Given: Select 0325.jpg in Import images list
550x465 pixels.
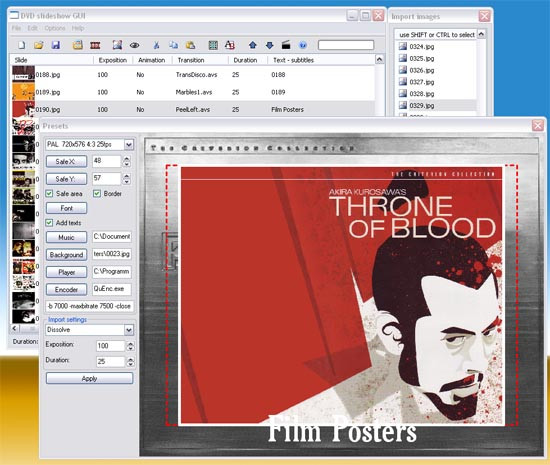Looking at the screenshot, I should [x=422, y=59].
